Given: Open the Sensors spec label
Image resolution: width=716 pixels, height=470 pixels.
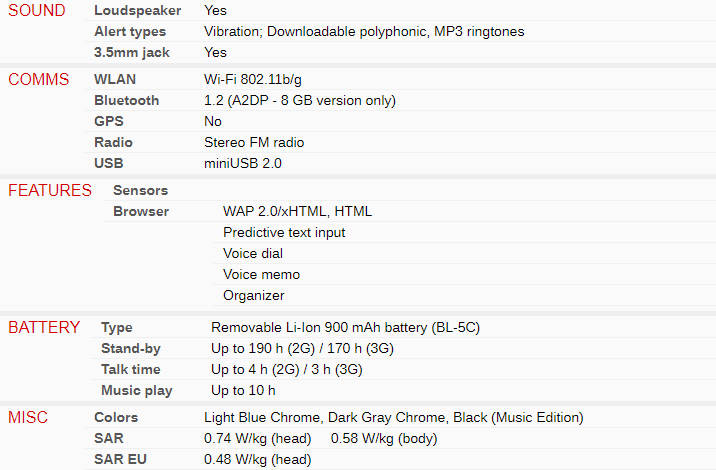Looking at the screenshot, I should point(141,190).
